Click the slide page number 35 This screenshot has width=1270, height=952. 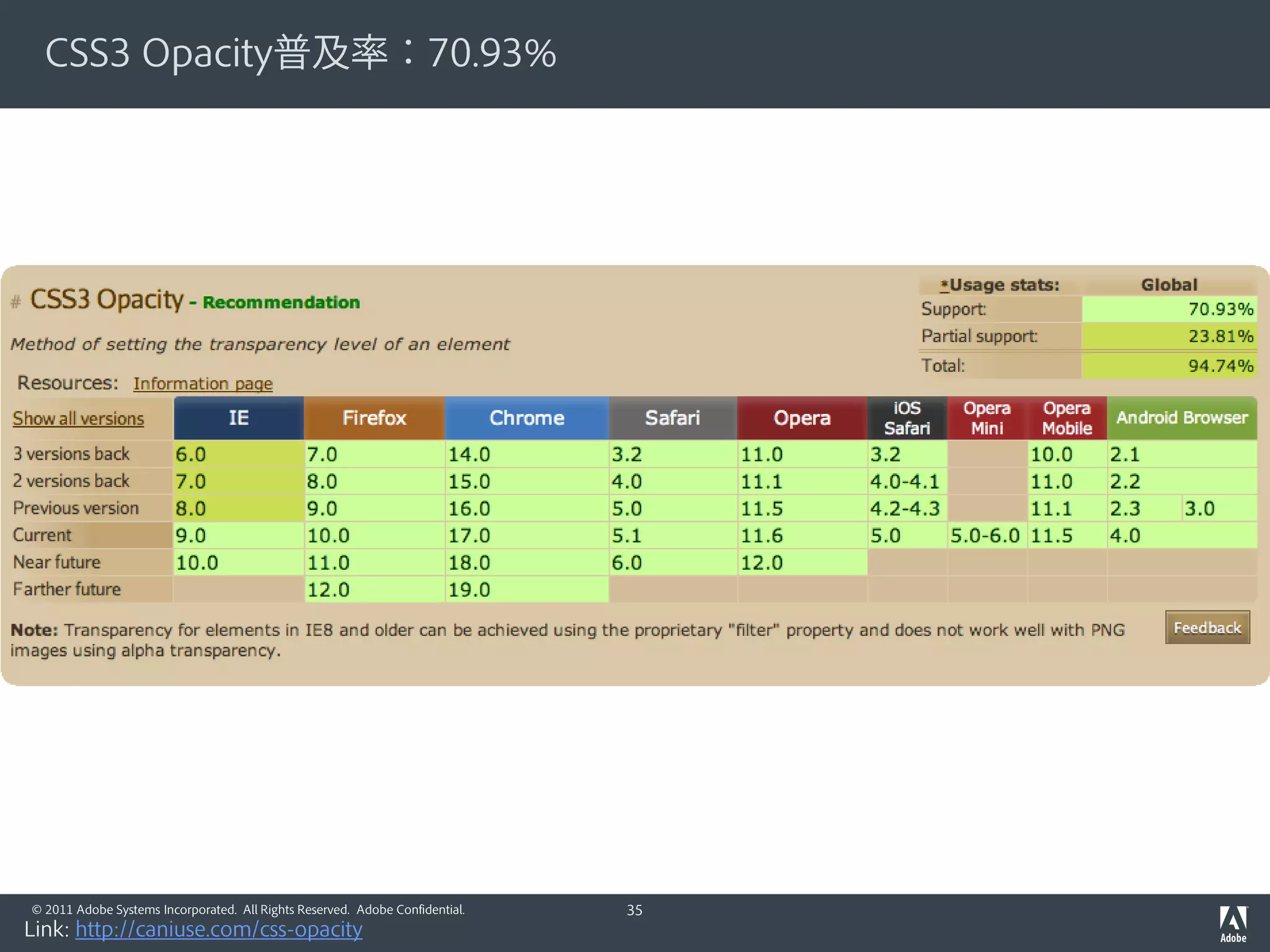pyautogui.click(x=634, y=910)
